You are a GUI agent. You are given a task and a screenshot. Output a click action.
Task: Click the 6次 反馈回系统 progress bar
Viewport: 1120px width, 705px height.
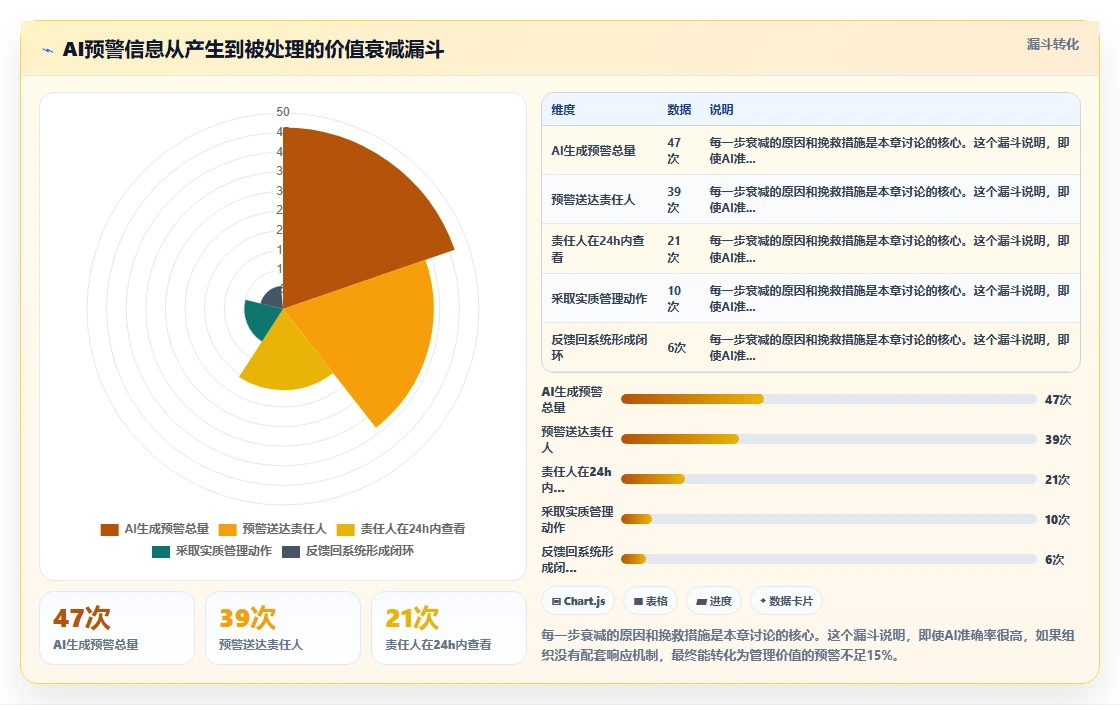click(829, 559)
